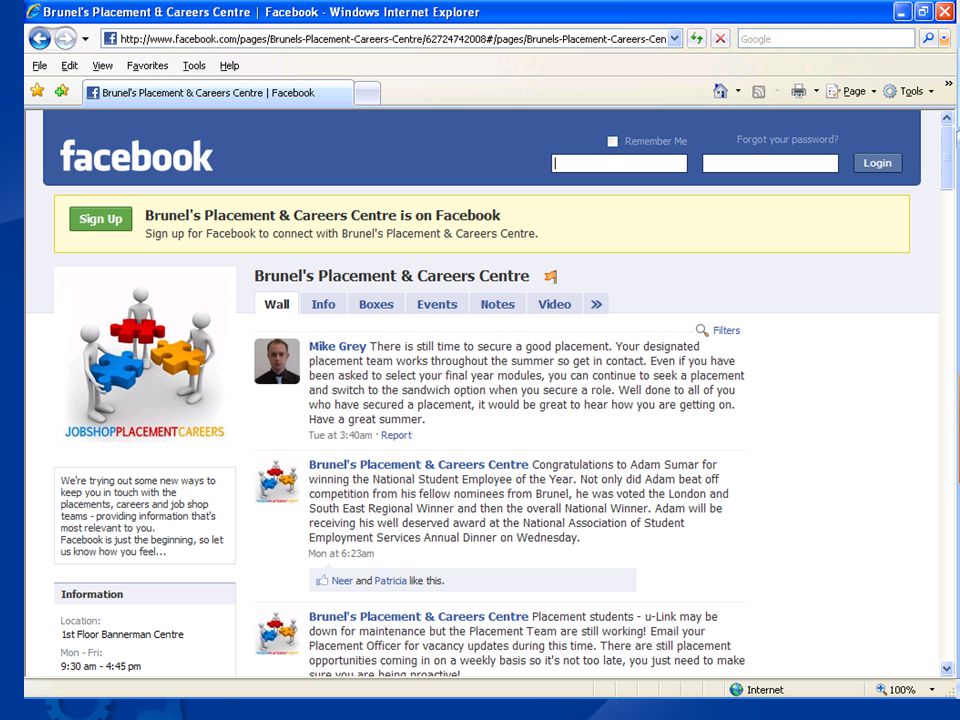Click the Home page icon

coord(720,91)
